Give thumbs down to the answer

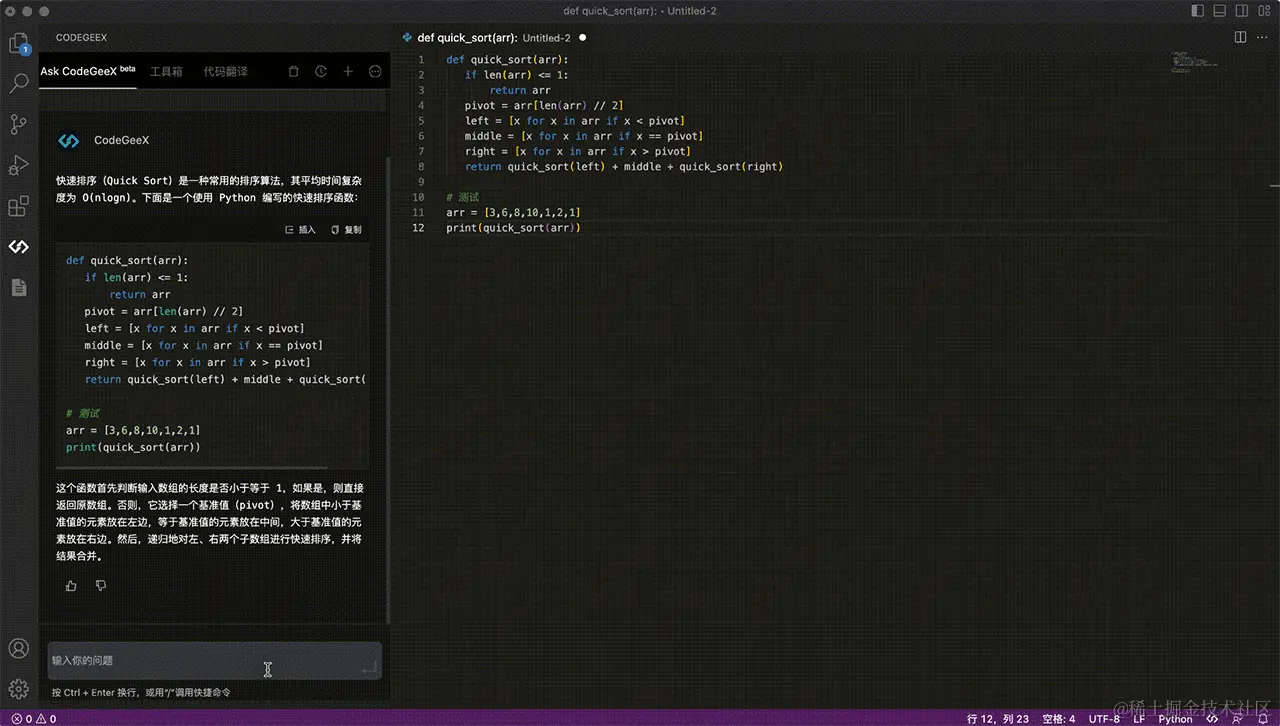101,586
